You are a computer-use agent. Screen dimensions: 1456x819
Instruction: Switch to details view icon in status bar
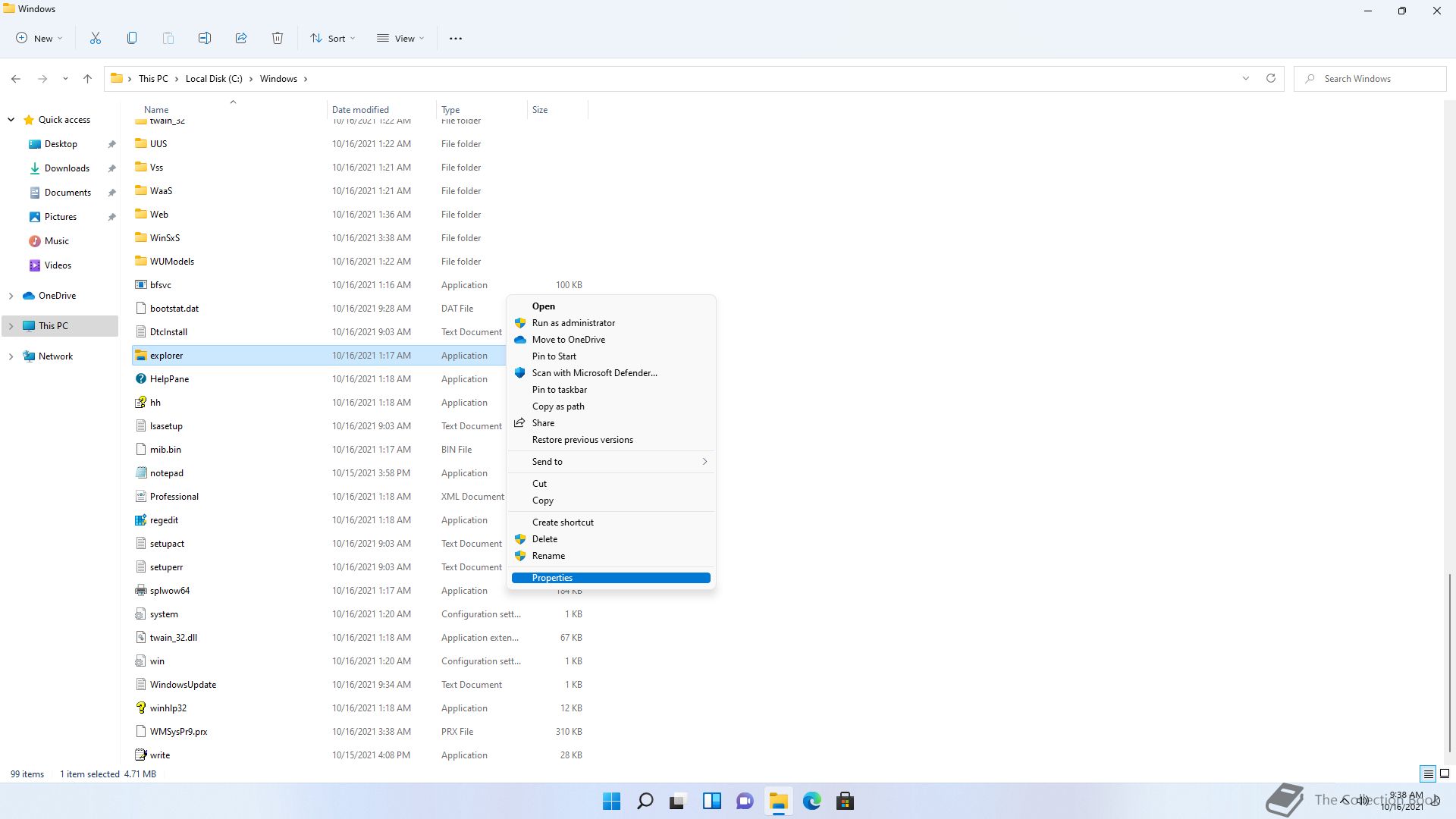(1428, 774)
